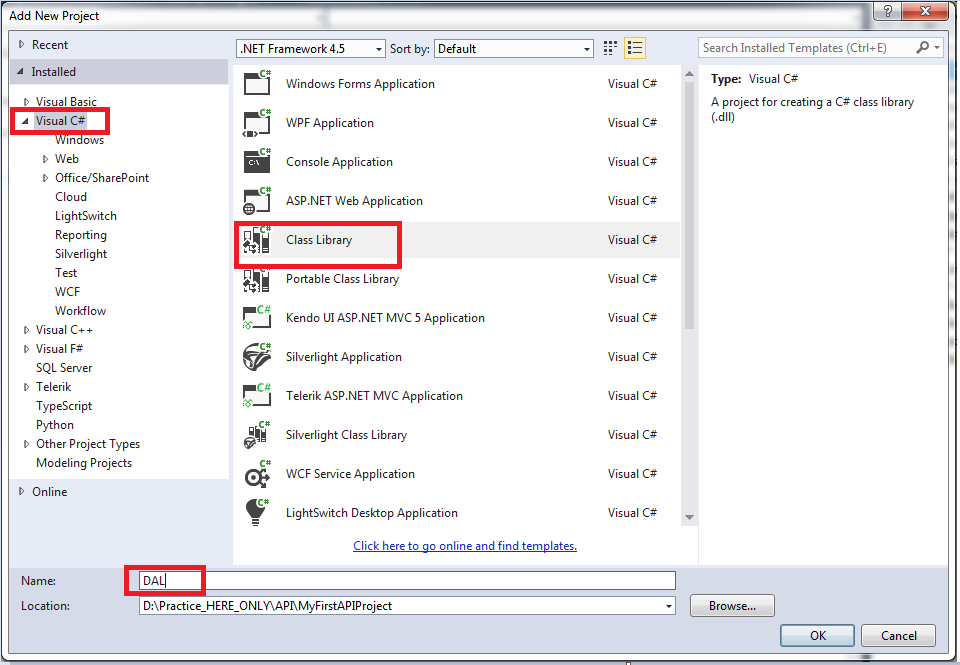Click OK to add the project
The image size is (960, 665).
[x=817, y=636]
